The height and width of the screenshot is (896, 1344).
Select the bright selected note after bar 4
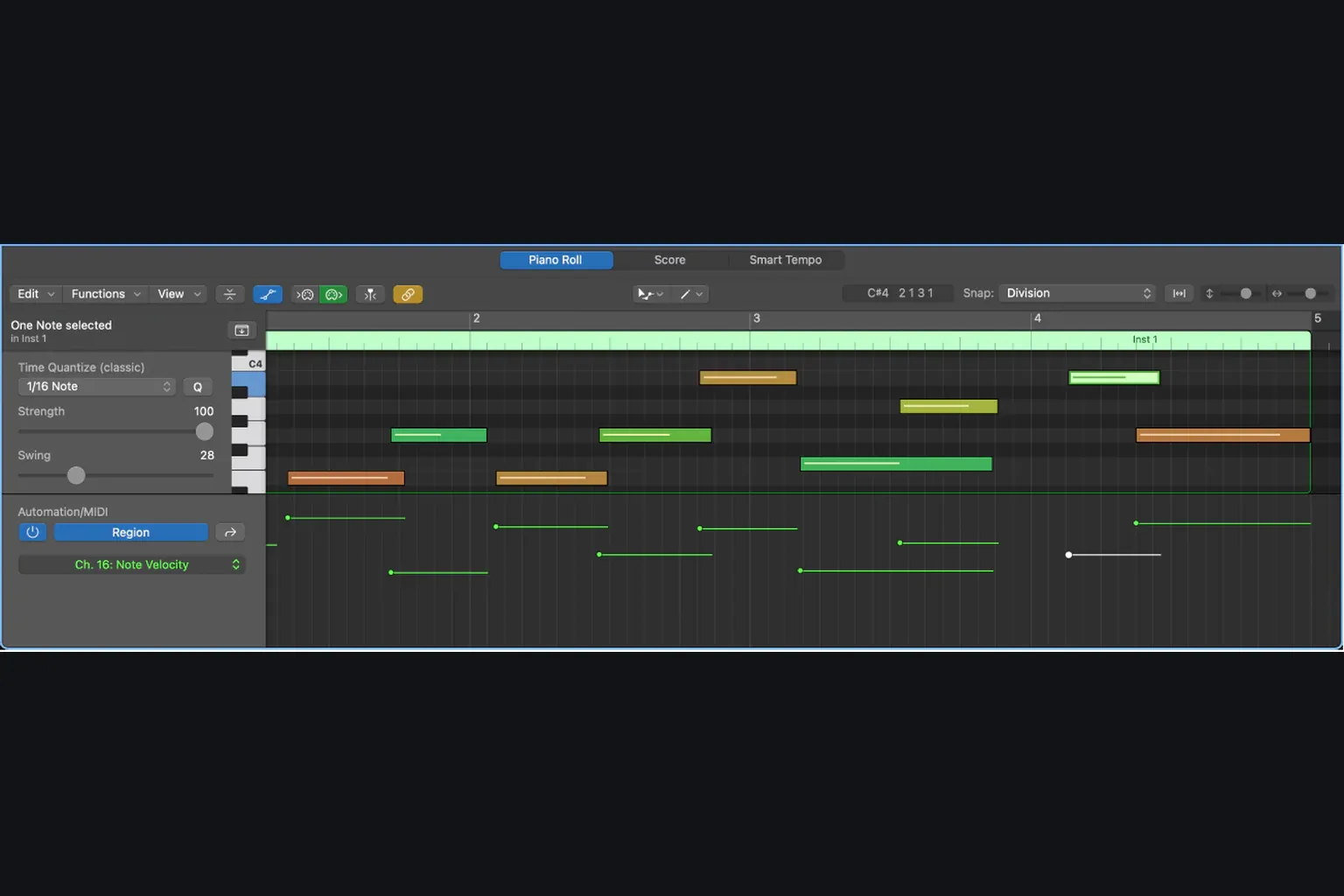tap(1114, 378)
